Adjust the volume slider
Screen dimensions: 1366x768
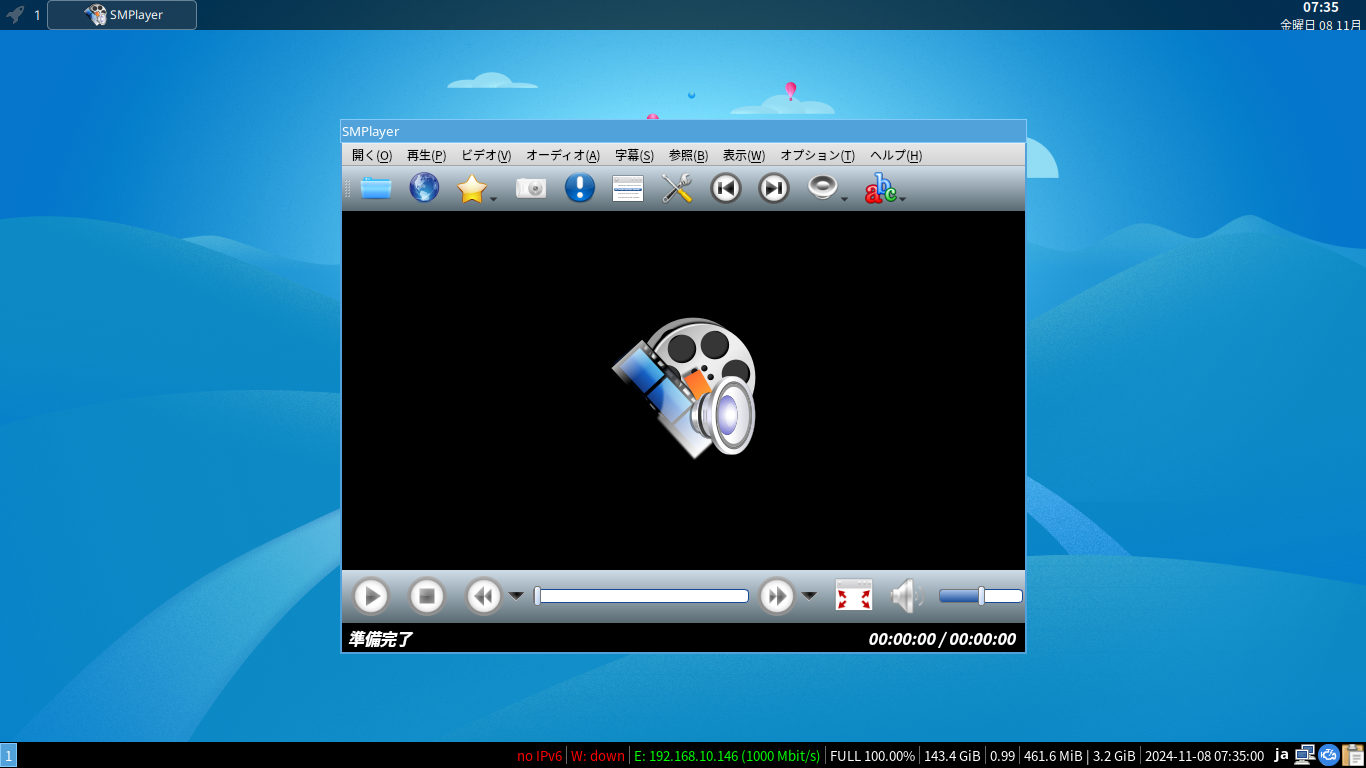(x=979, y=594)
